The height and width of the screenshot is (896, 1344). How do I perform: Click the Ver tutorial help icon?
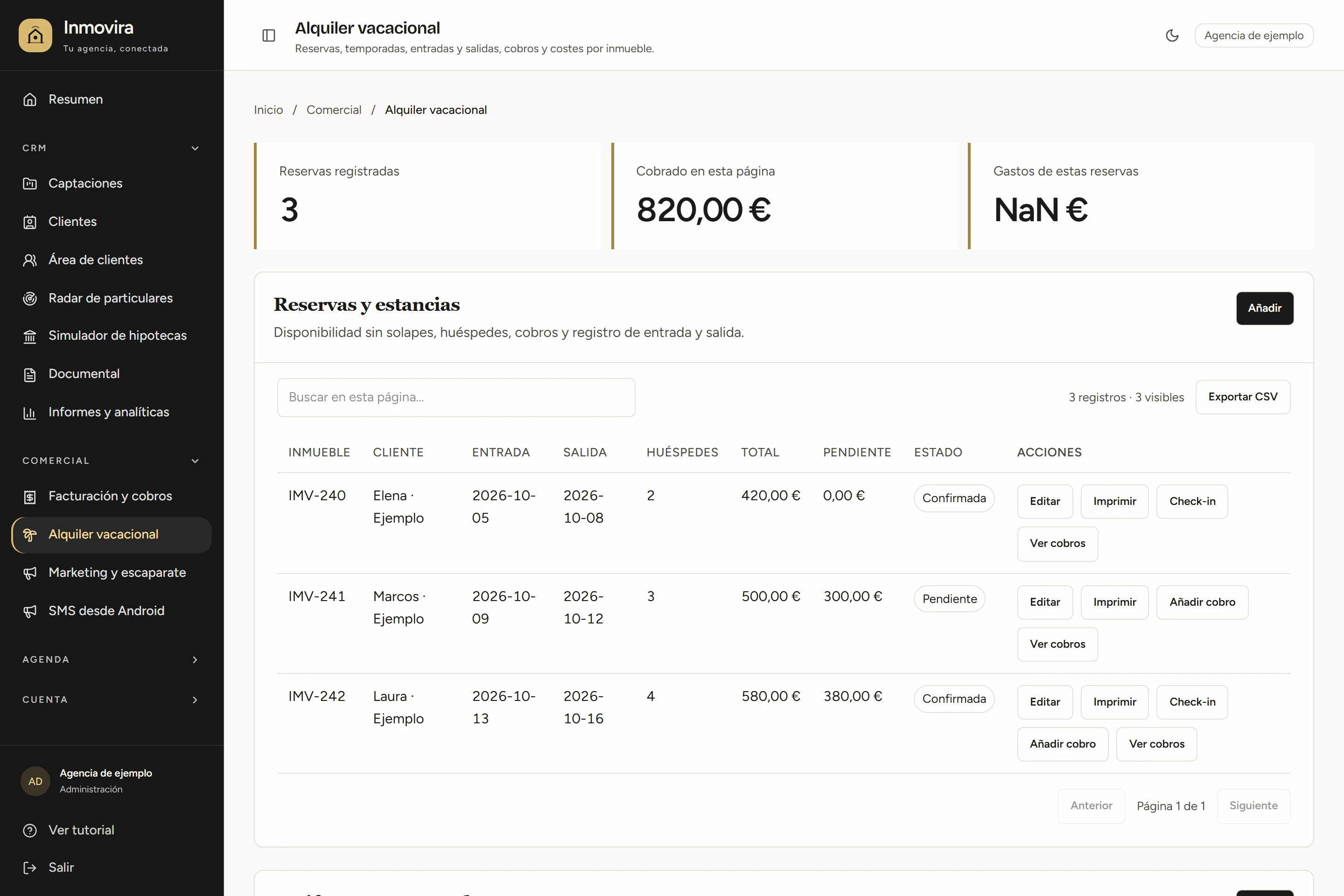tap(30, 830)
